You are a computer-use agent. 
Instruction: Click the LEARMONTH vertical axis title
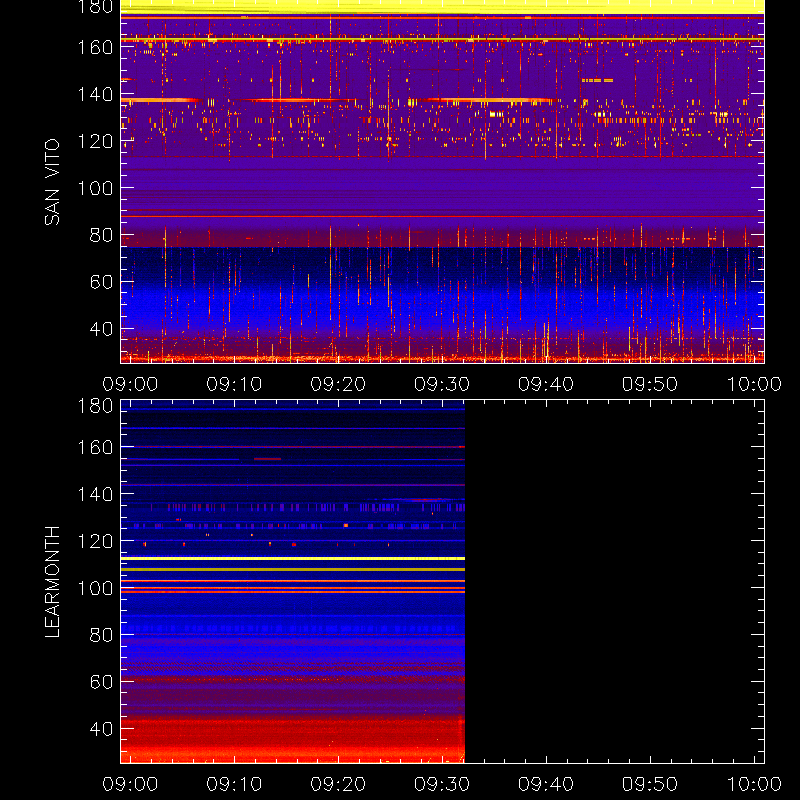(52, 582)
